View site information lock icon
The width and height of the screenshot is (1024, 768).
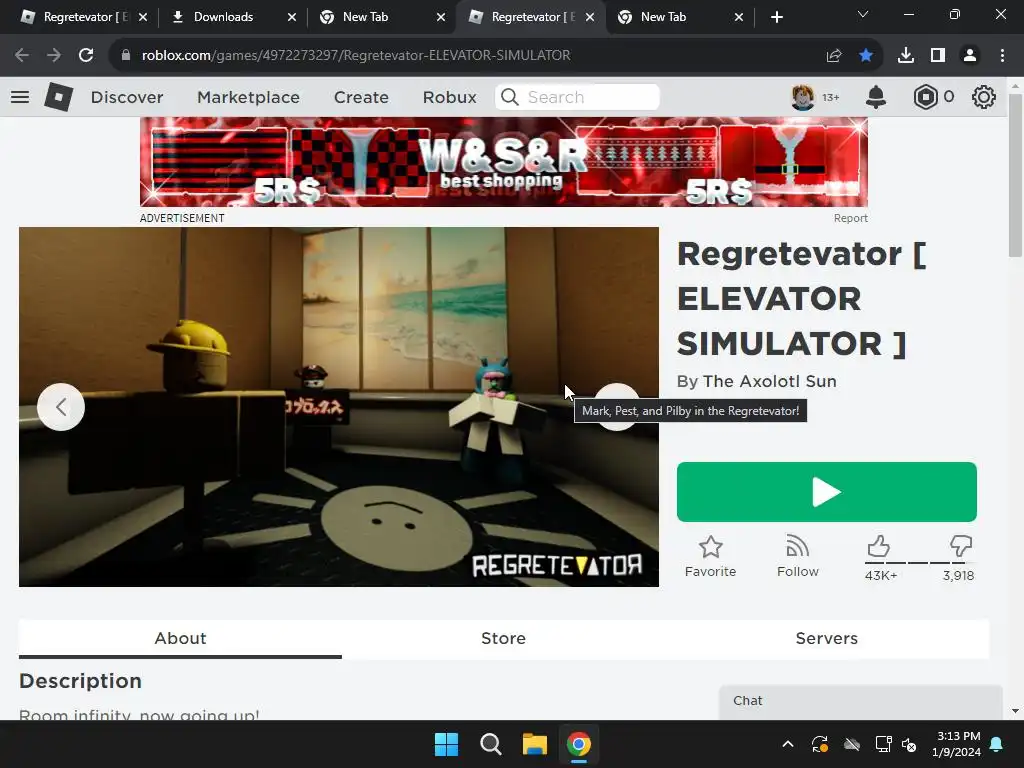[x=126, y=56]
